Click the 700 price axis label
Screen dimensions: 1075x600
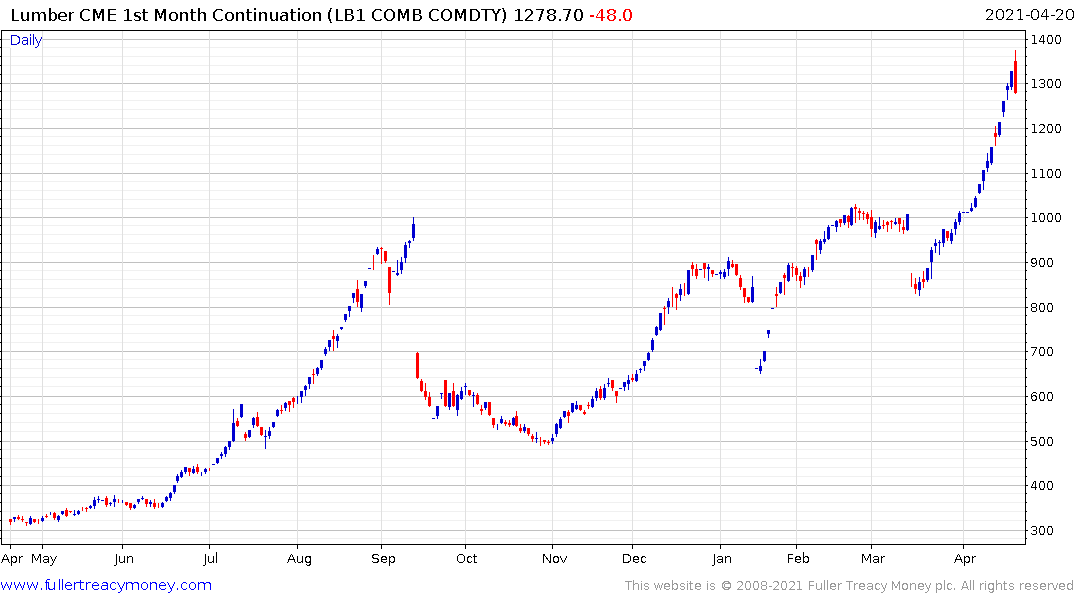click(1042, 352)
